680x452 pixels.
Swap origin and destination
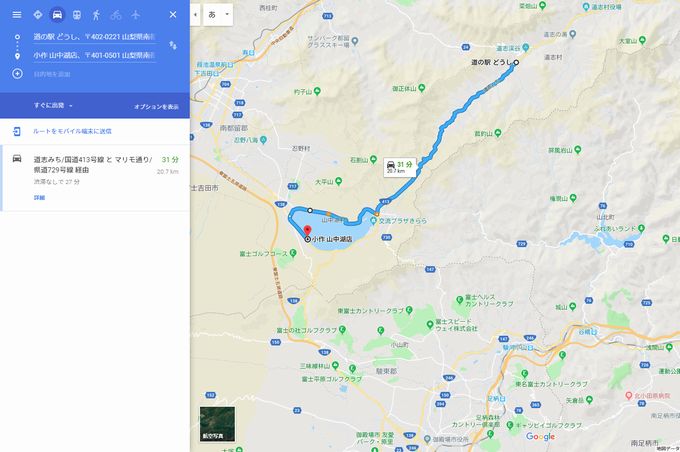pyautogui.click(x=173, y=45)
